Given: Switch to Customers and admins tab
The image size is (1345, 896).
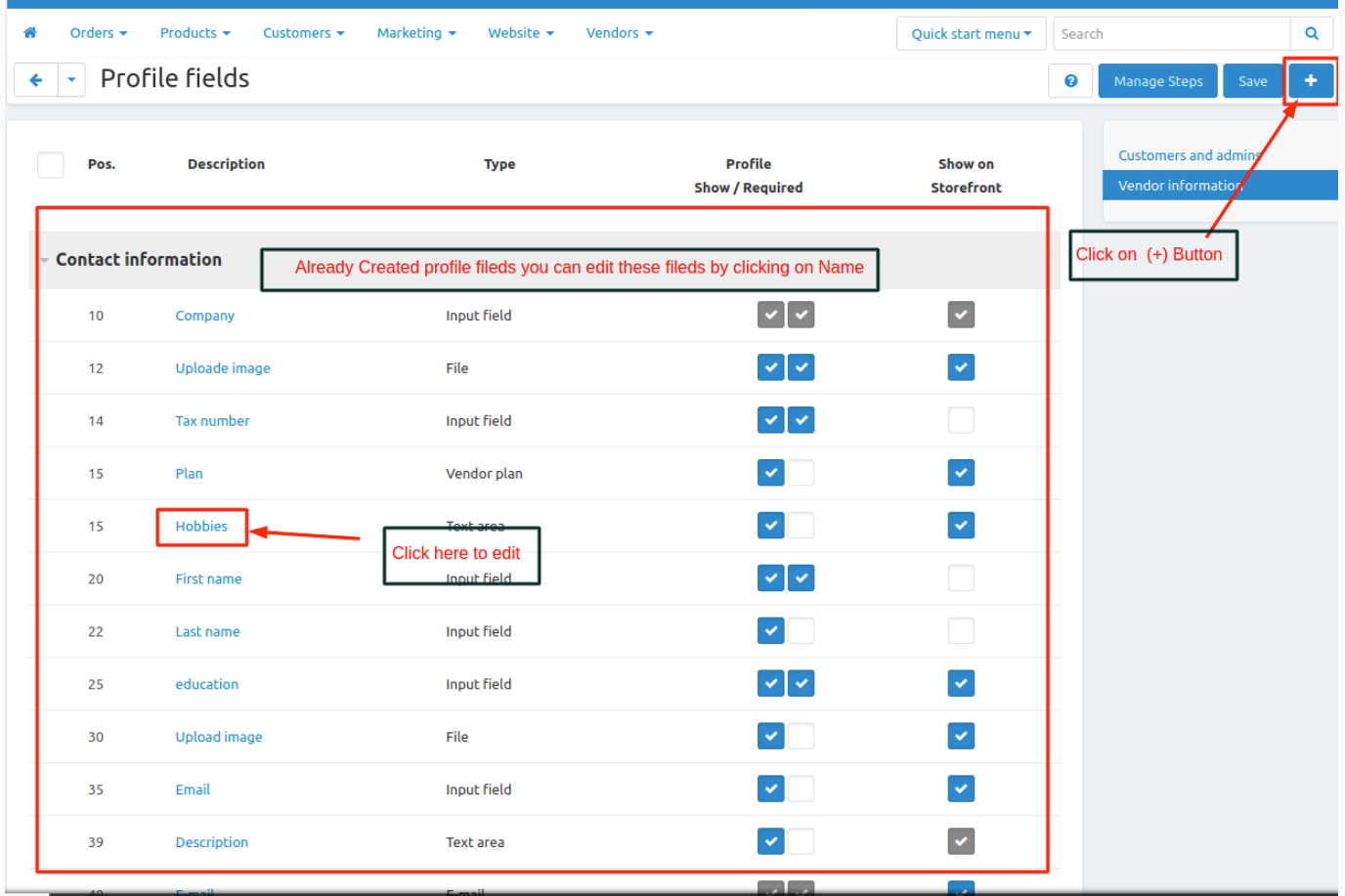Looking at the screenshot, I should [1189, 155].
